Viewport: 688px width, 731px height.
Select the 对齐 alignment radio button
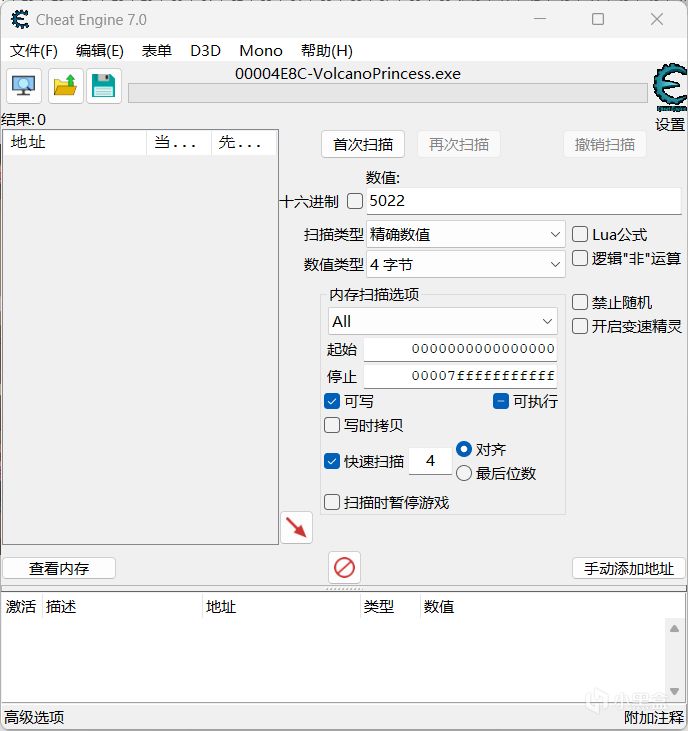[x=464, y=449]
